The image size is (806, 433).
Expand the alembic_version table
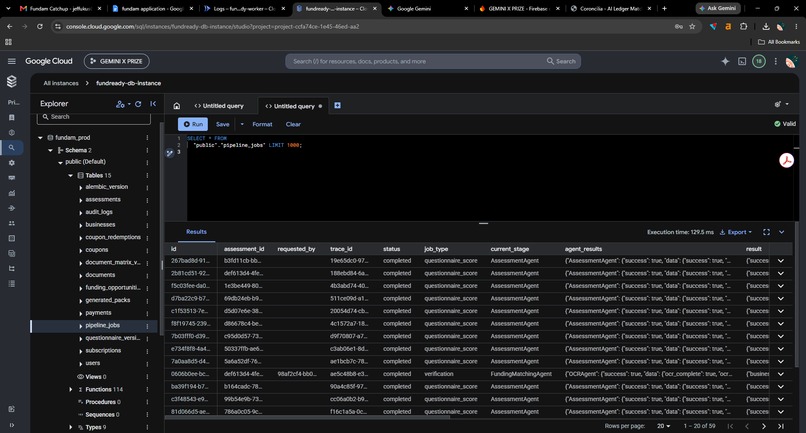[x=81, y=188]
